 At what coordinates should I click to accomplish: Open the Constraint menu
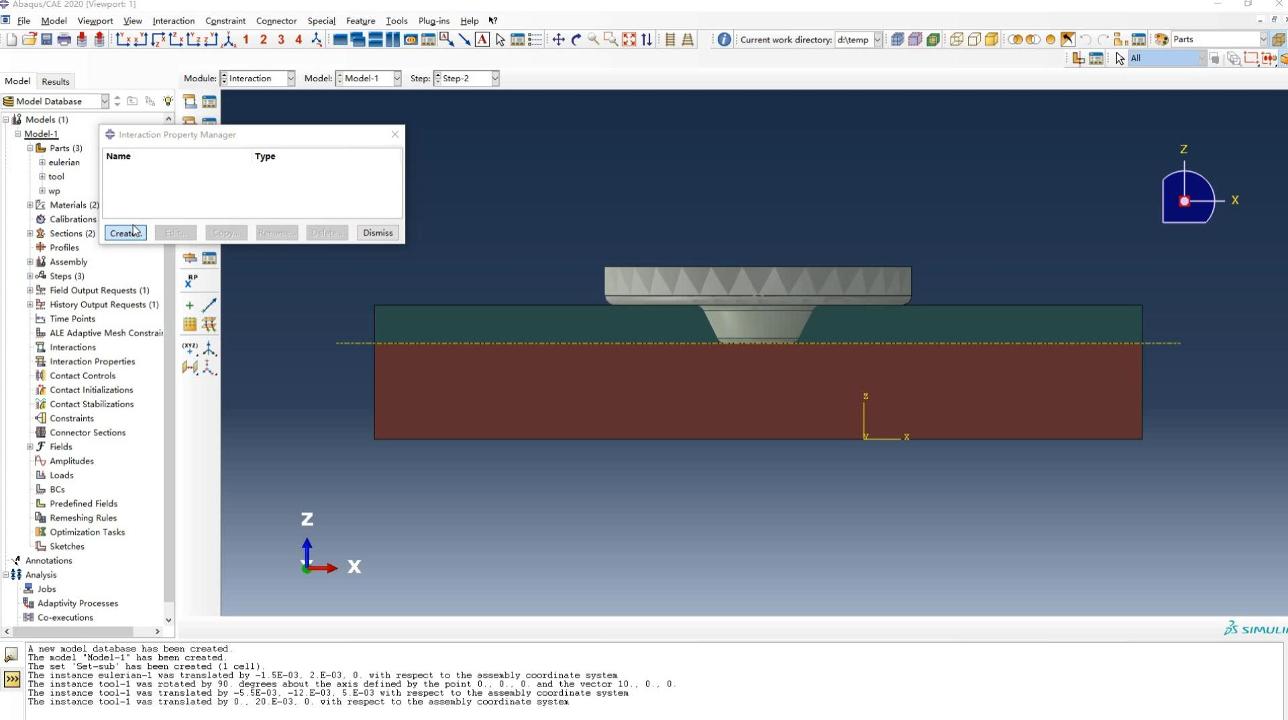pyautogui.click(x=225, y=20)
